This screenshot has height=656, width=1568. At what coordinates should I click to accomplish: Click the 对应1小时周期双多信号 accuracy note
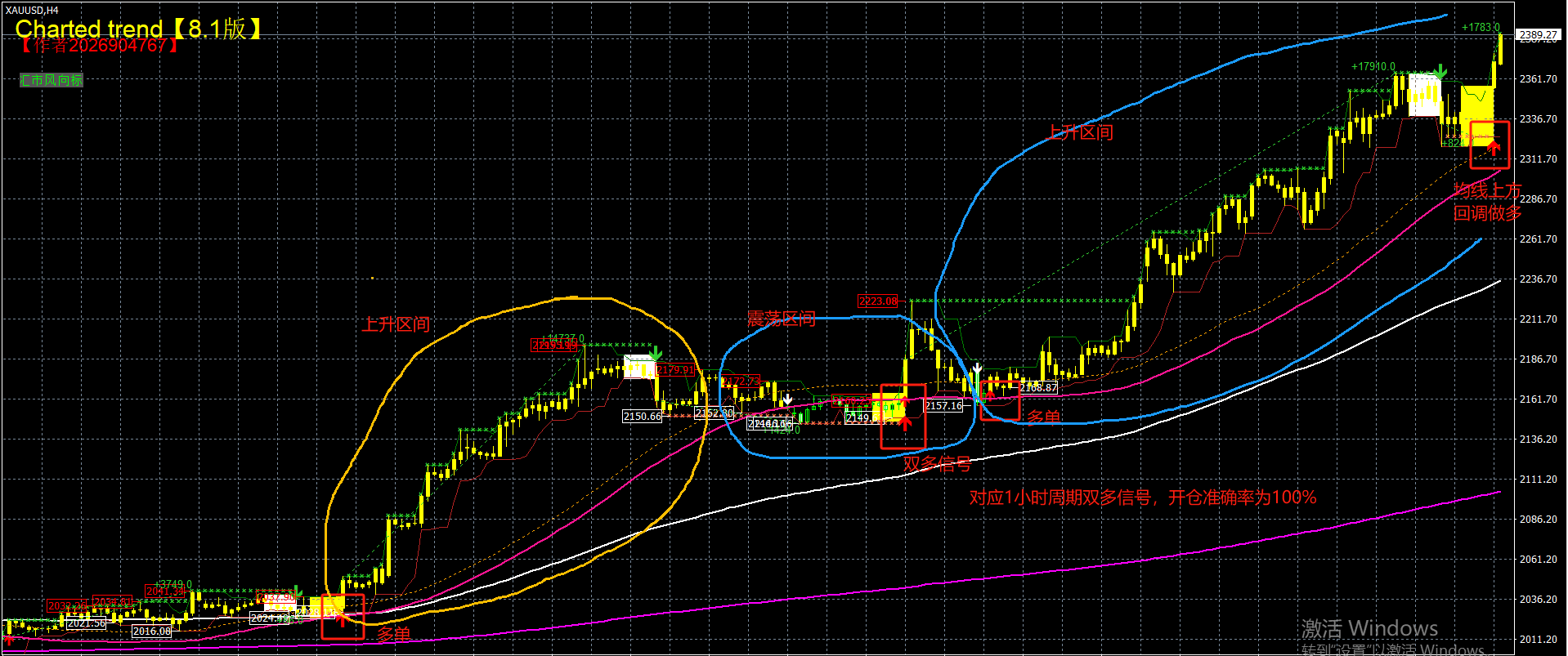pyautogui.click(x=1143, y=498)
